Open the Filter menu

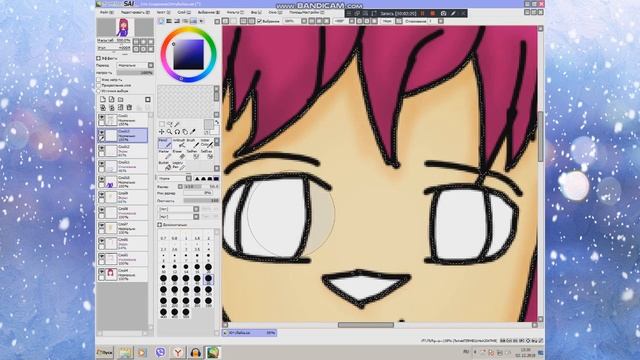(235, 12)
